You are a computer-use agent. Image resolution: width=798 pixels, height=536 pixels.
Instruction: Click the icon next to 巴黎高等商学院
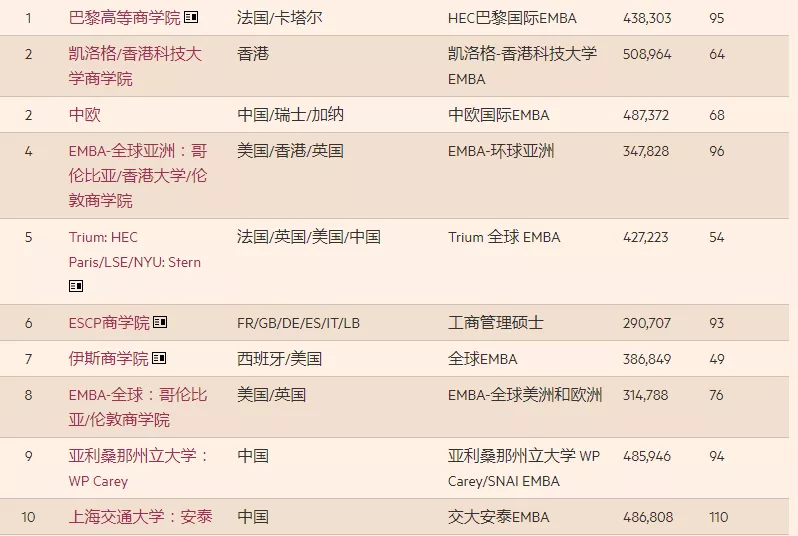tap(191, 18)
